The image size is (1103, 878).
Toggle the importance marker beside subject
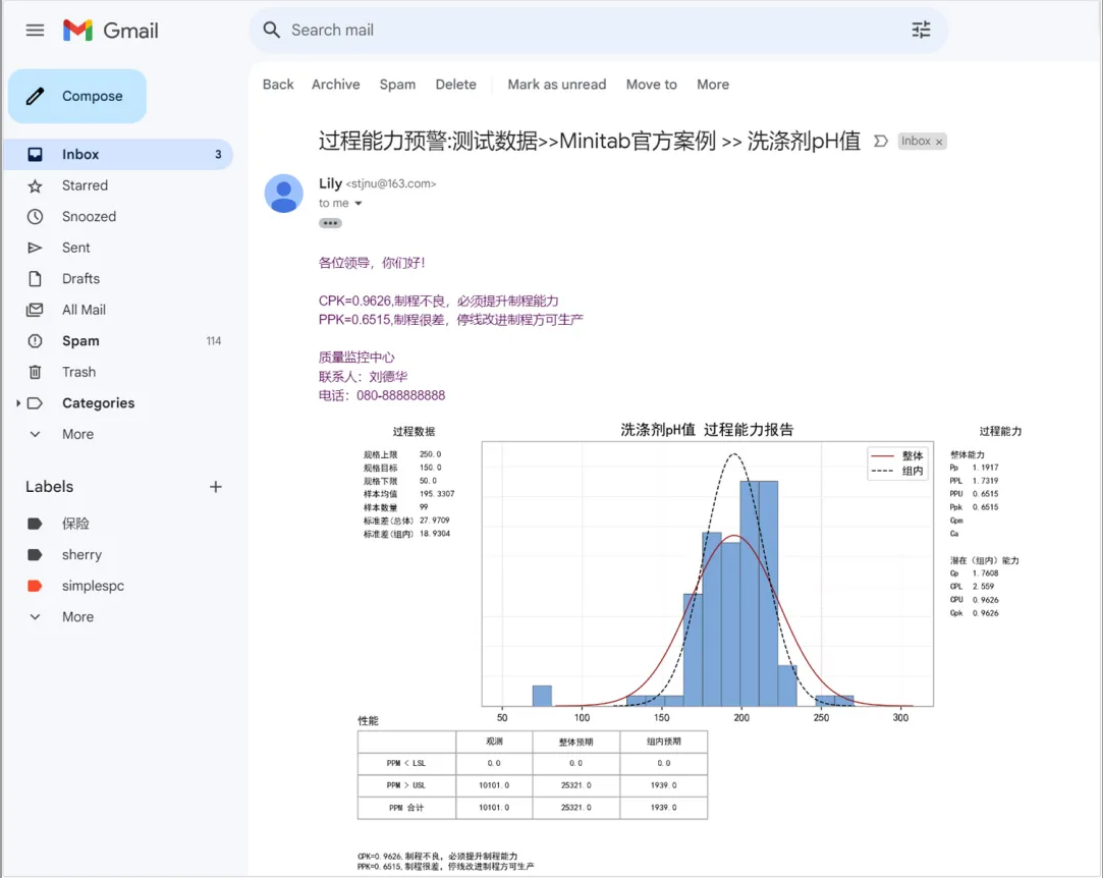[881, 141]
